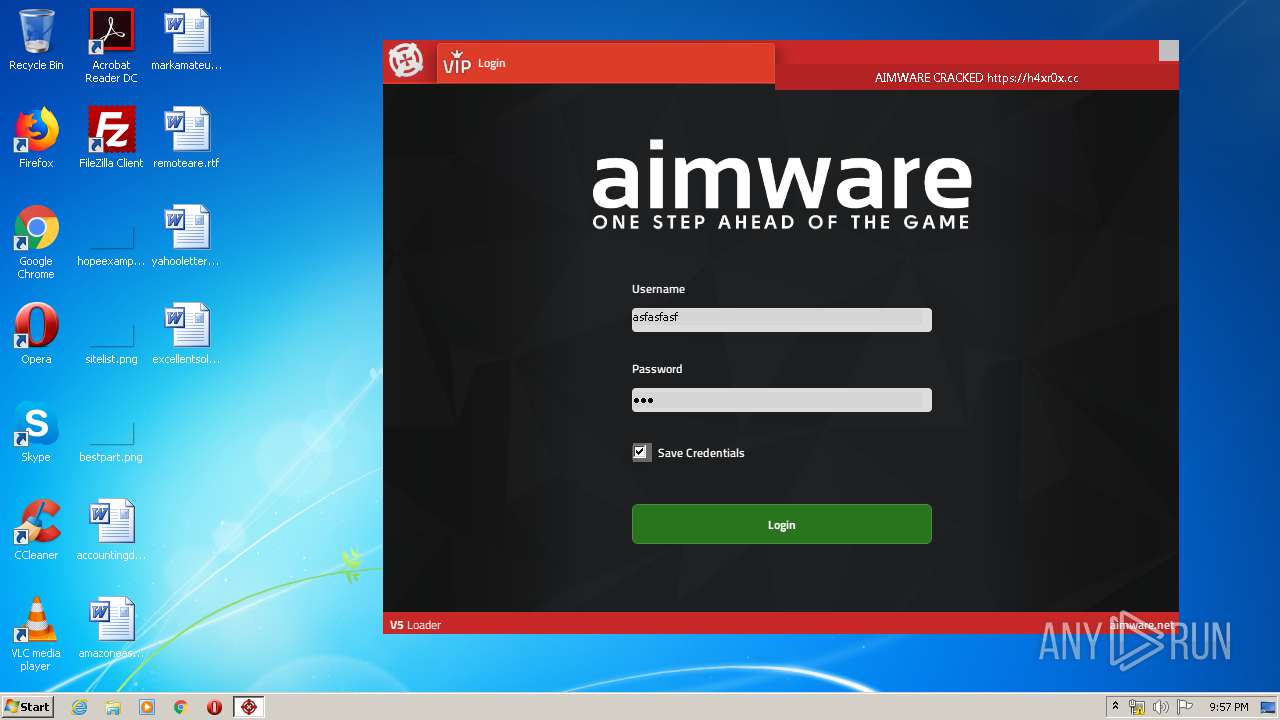1280x720 pixels.
Task: Select the markamateu document icon
Action: [x=187, y=40]
